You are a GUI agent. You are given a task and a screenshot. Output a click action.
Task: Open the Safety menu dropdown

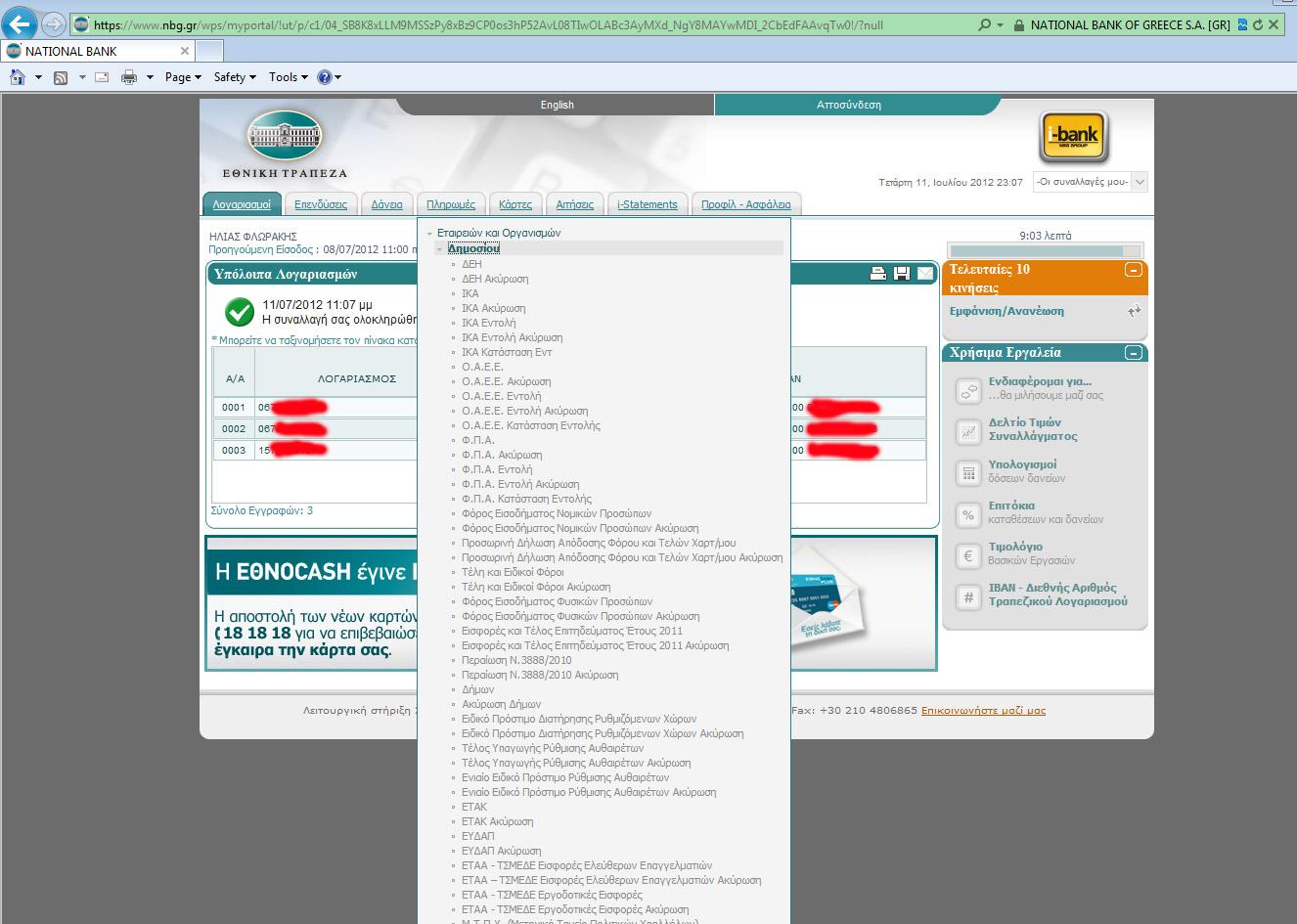point(235,77)
